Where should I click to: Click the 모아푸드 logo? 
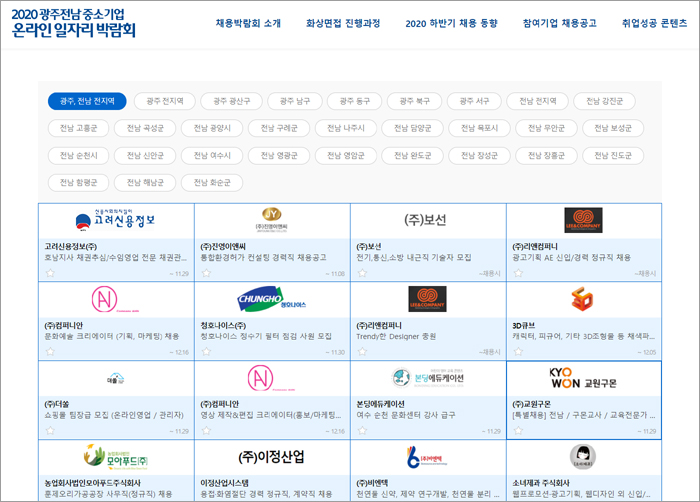tap(116, 457)
